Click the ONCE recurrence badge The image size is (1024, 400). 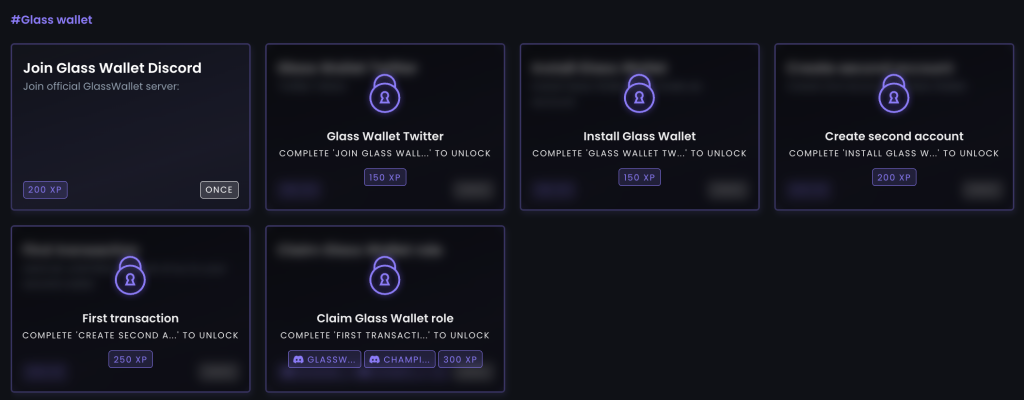tap(219, 190)
